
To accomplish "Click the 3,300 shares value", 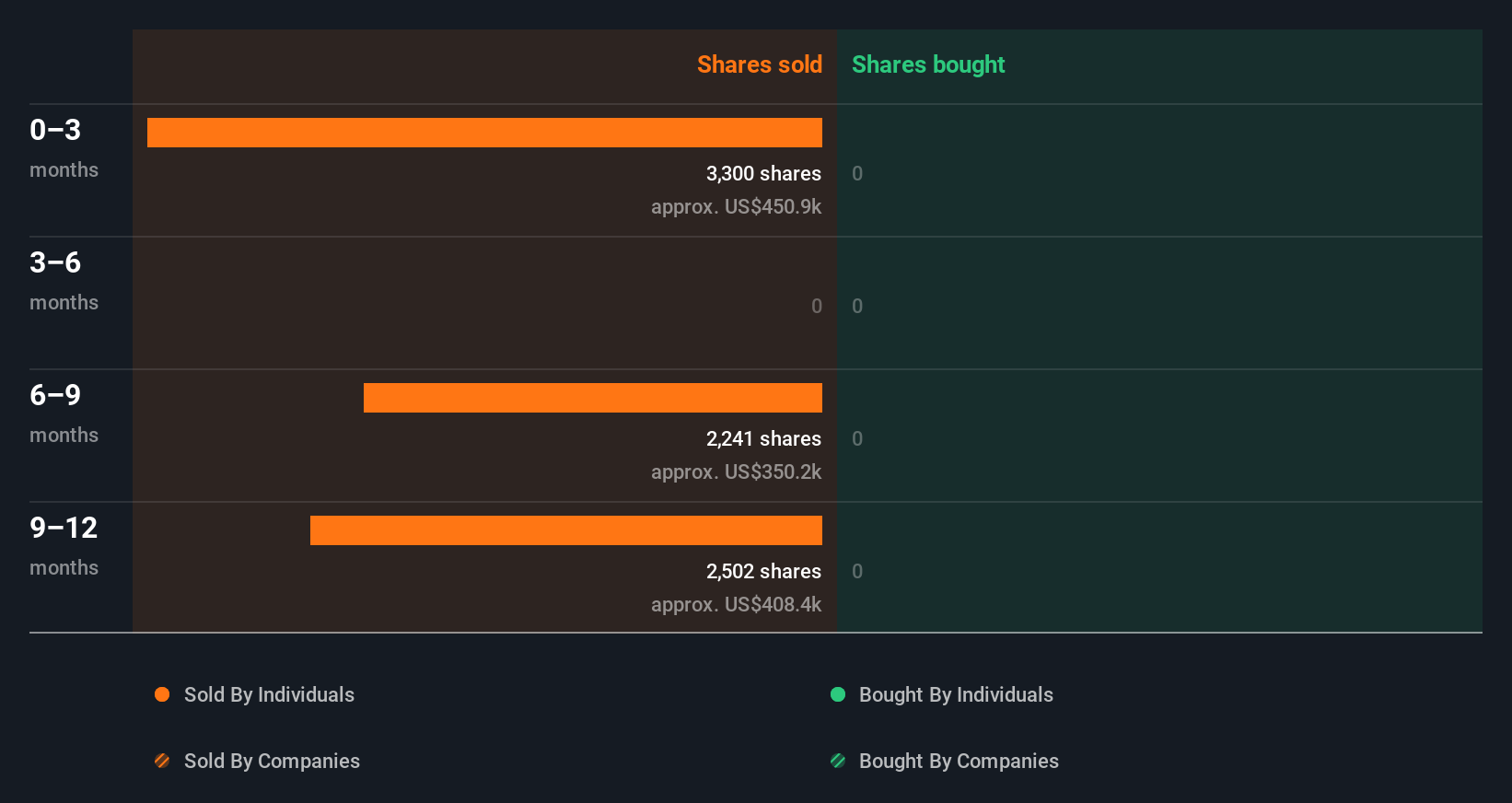I will (763, 173).
